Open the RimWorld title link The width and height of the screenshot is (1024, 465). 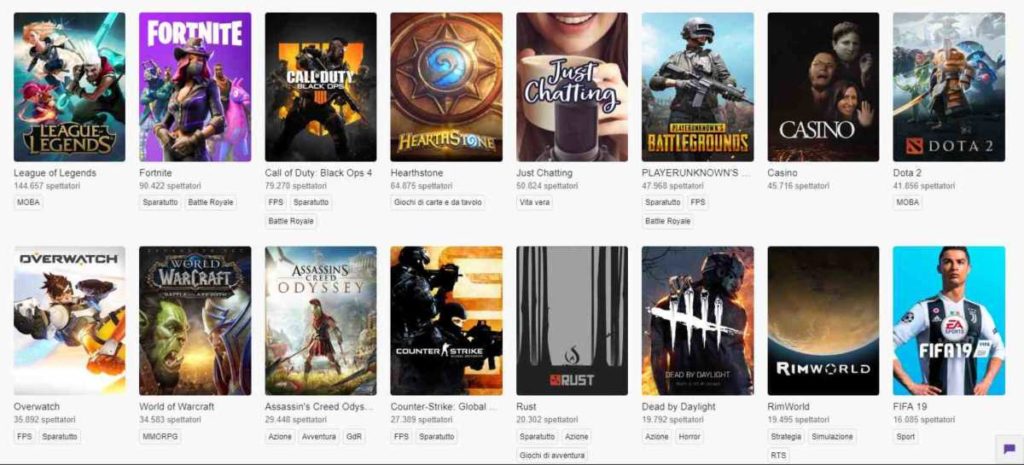pos(788,406)
